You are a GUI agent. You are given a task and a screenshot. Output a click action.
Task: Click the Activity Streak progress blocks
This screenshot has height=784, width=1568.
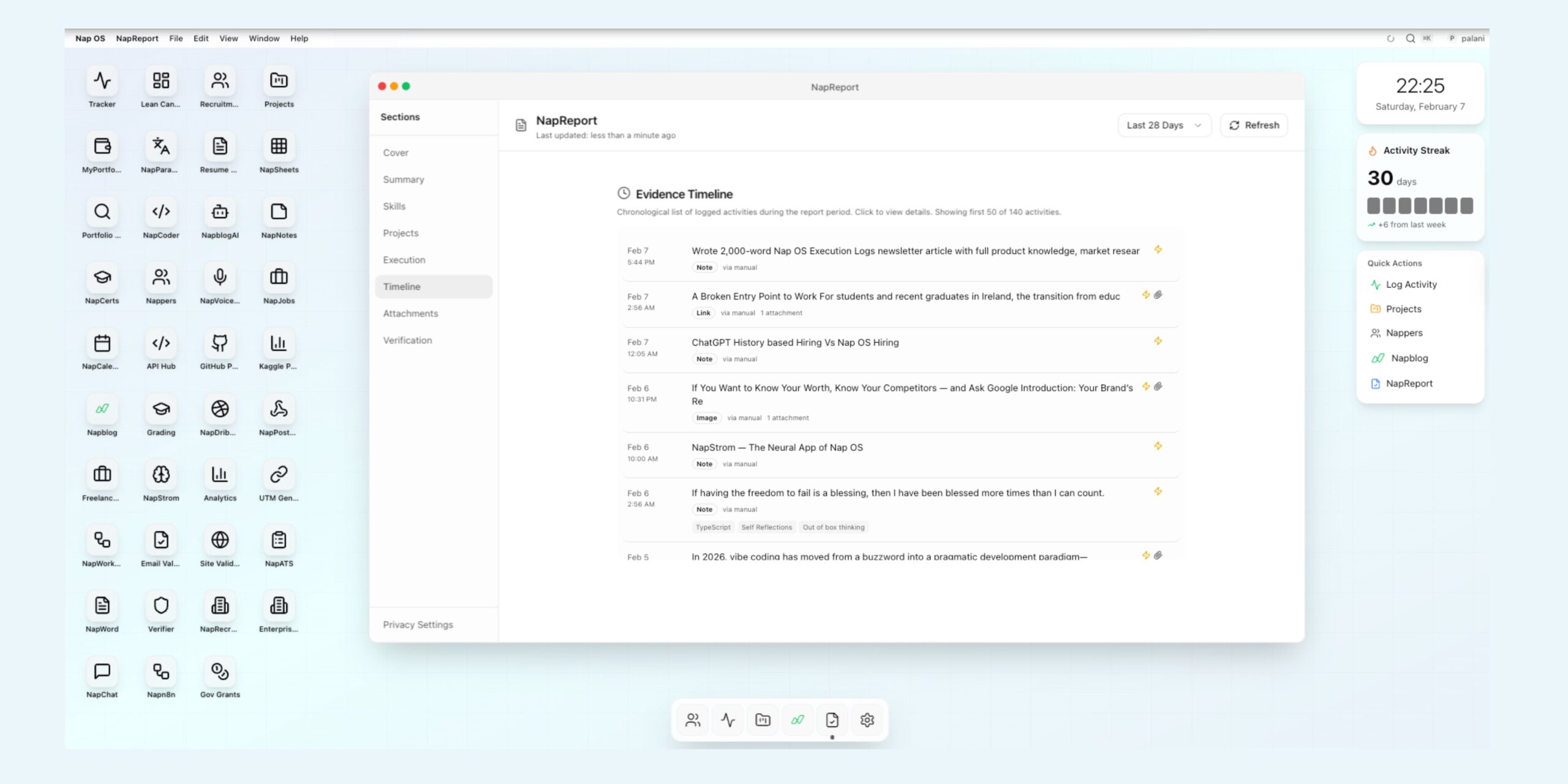pyautogui.click(x=1419, y=206)
